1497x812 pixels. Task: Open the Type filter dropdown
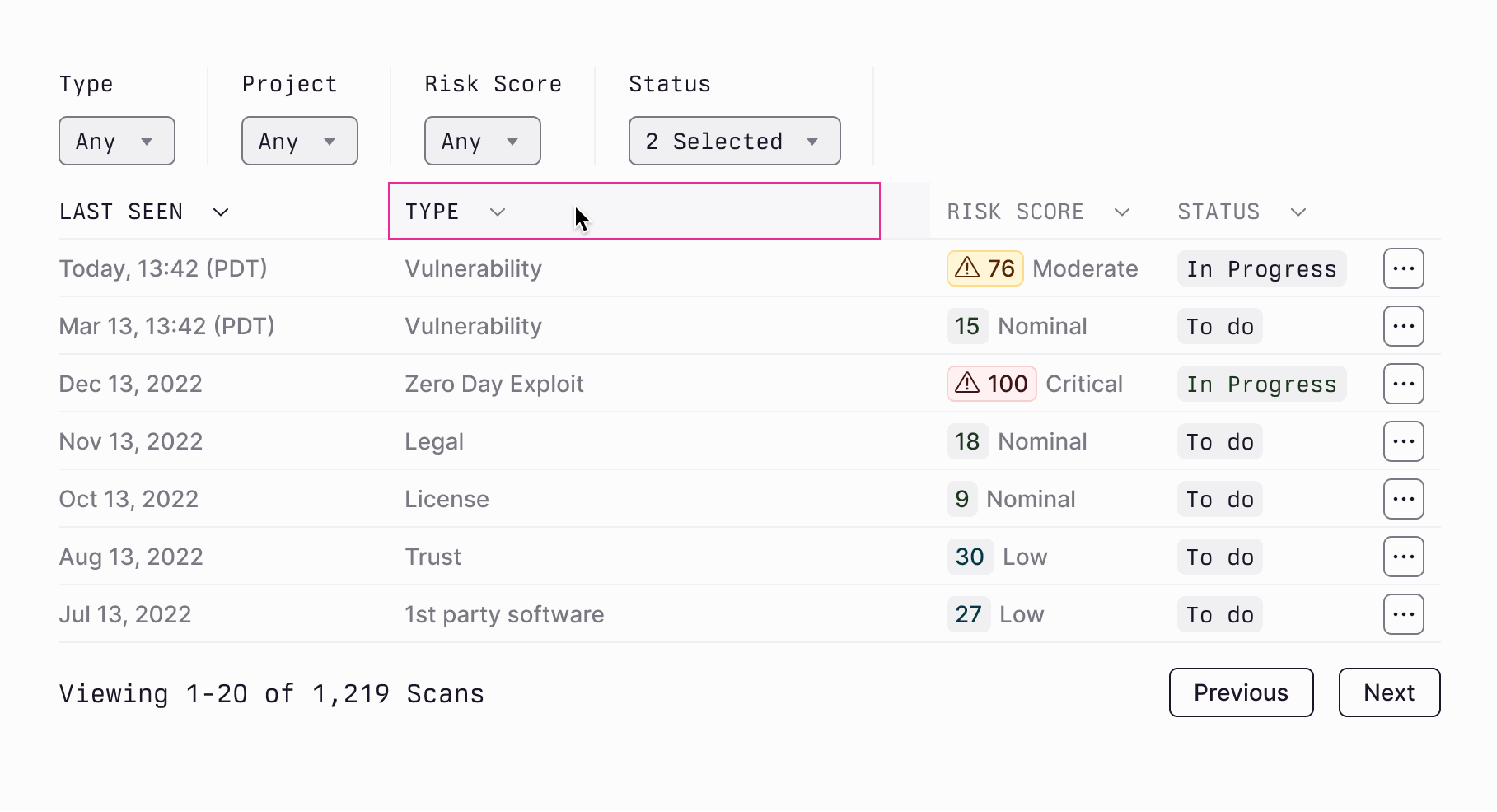[116, 141]
